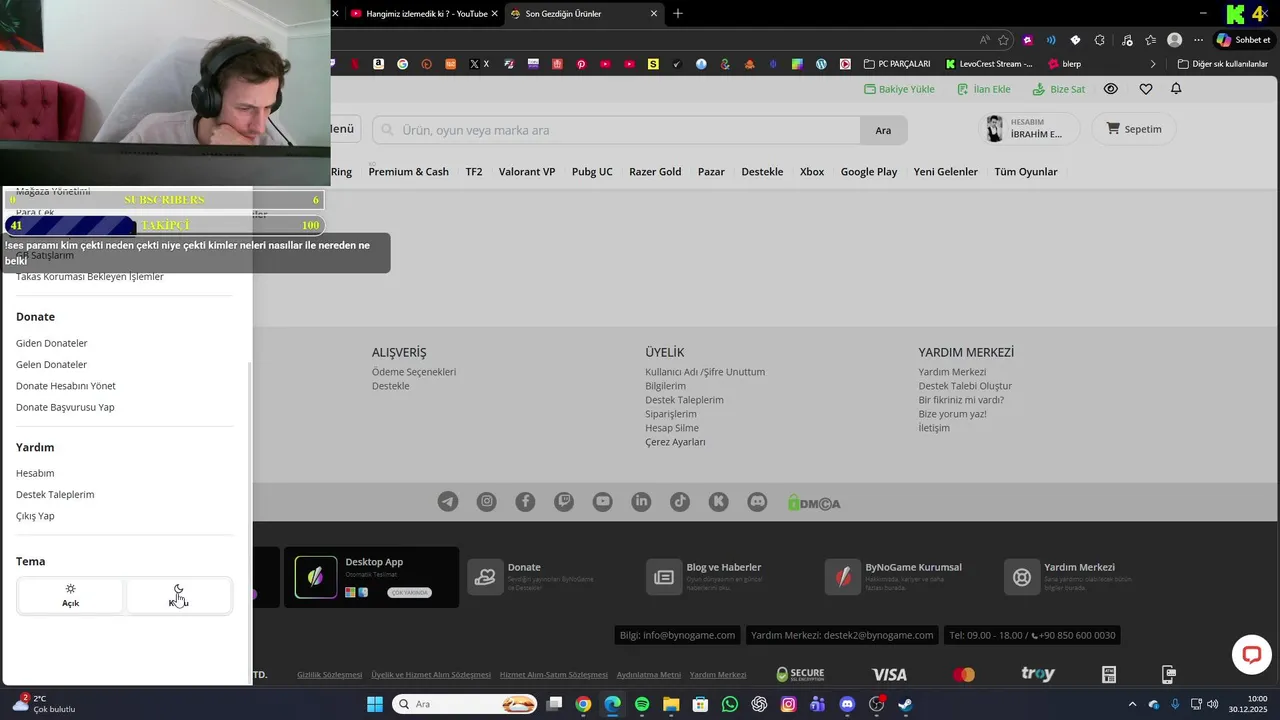Open the LinkedIn social icon in footer
This screenshot has width=1280, height=720.
click(641, 502)
